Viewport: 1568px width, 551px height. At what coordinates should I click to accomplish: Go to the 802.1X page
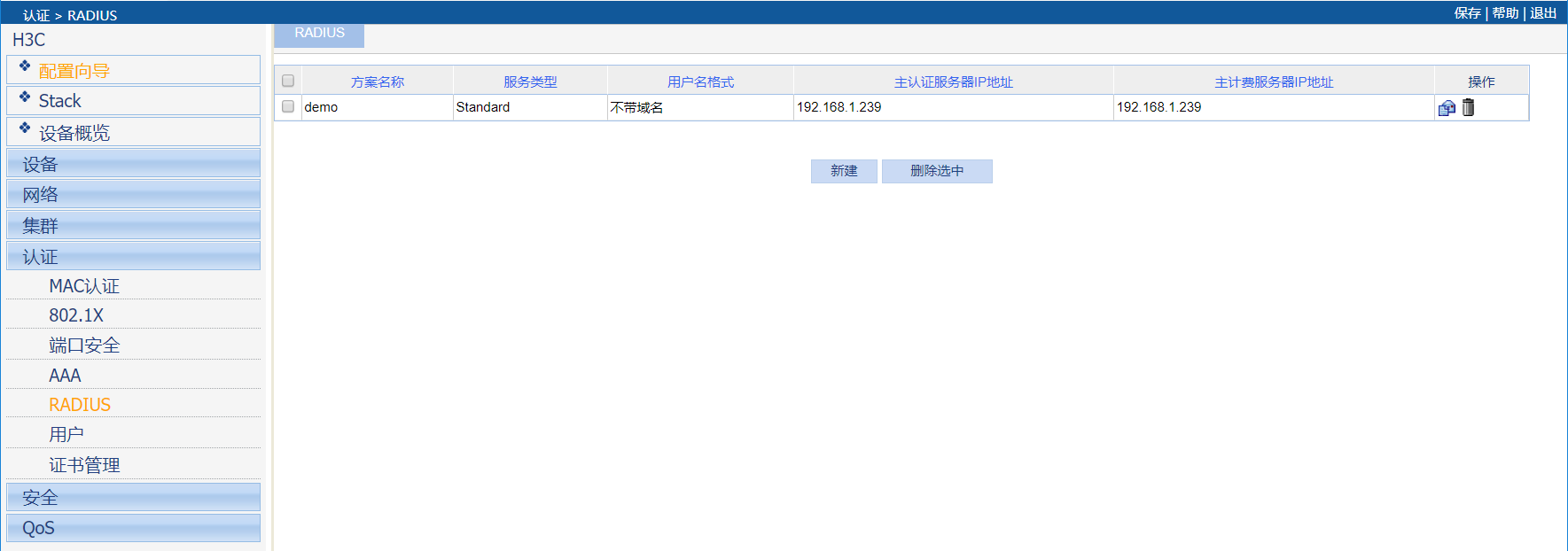click(x=76, y=315)
